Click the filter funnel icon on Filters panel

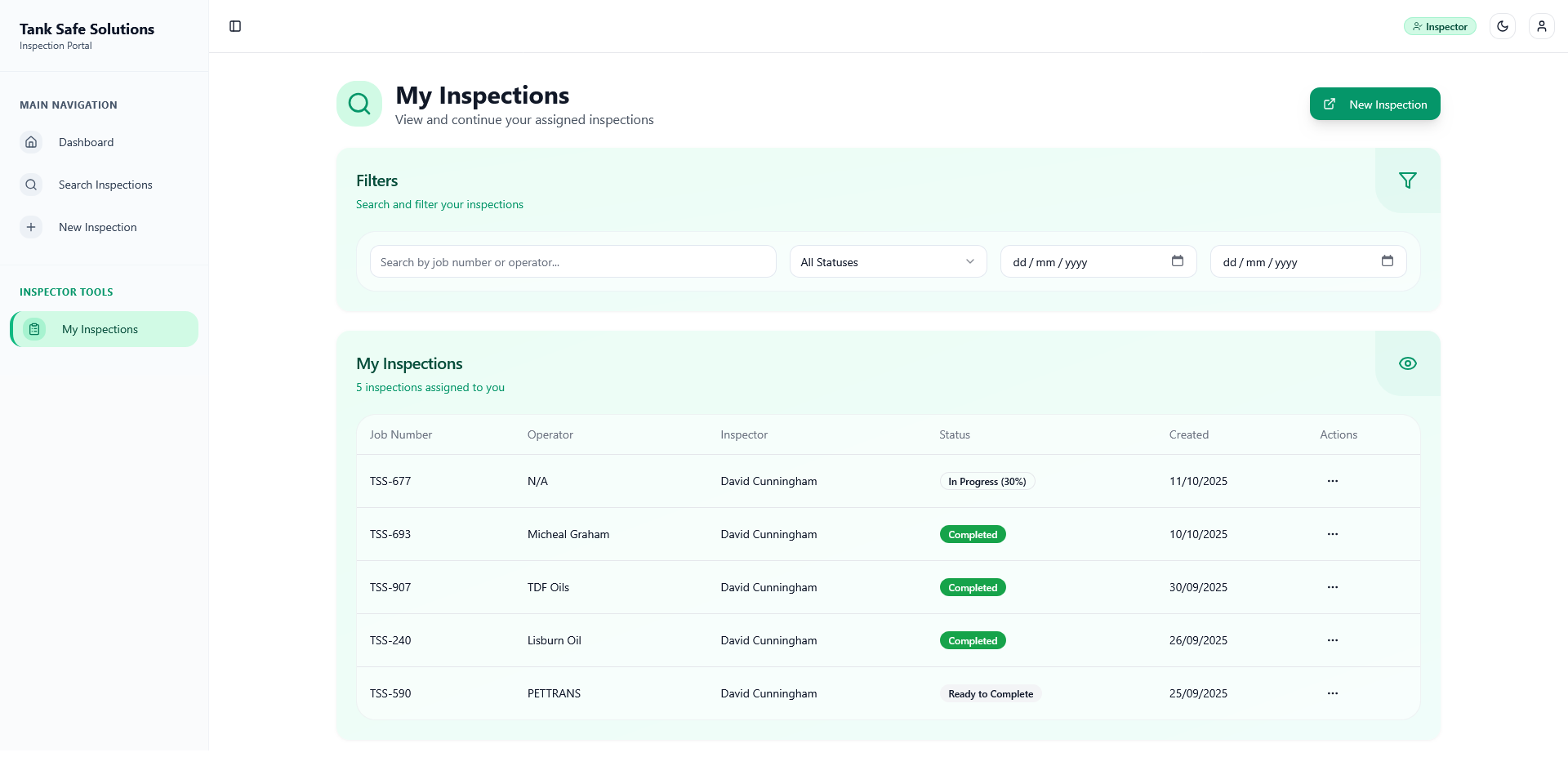[x=1407, y=180]
